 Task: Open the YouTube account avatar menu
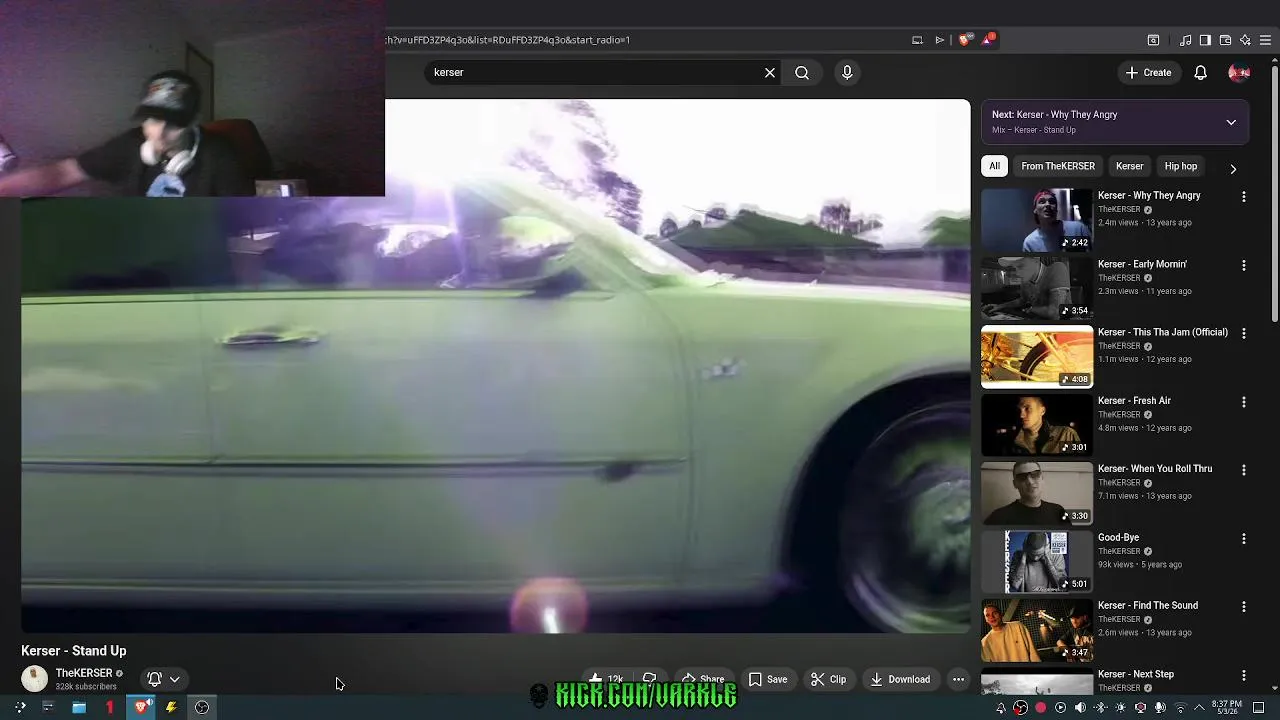(x=1239, y=72)
